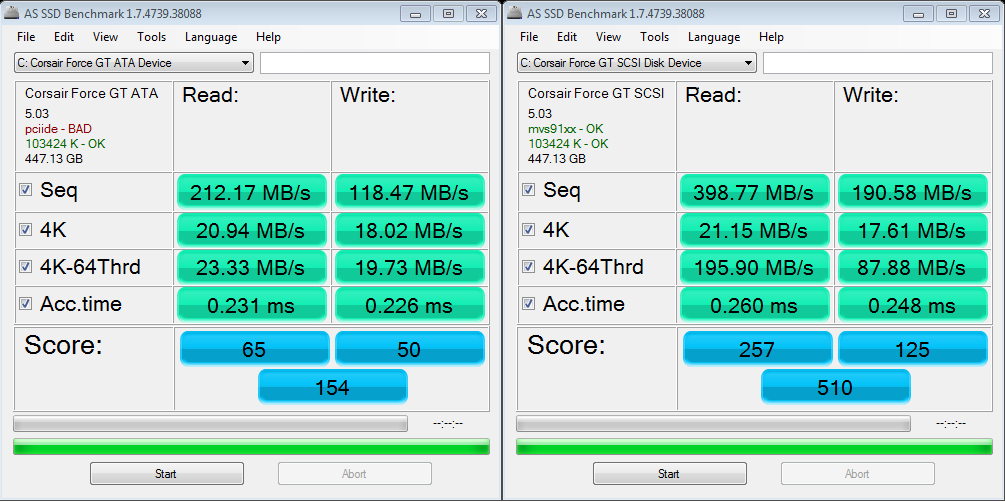The image size is (1005, 502).
Task: Open Help menu in the ATA Device window
Action: point(268,37)
